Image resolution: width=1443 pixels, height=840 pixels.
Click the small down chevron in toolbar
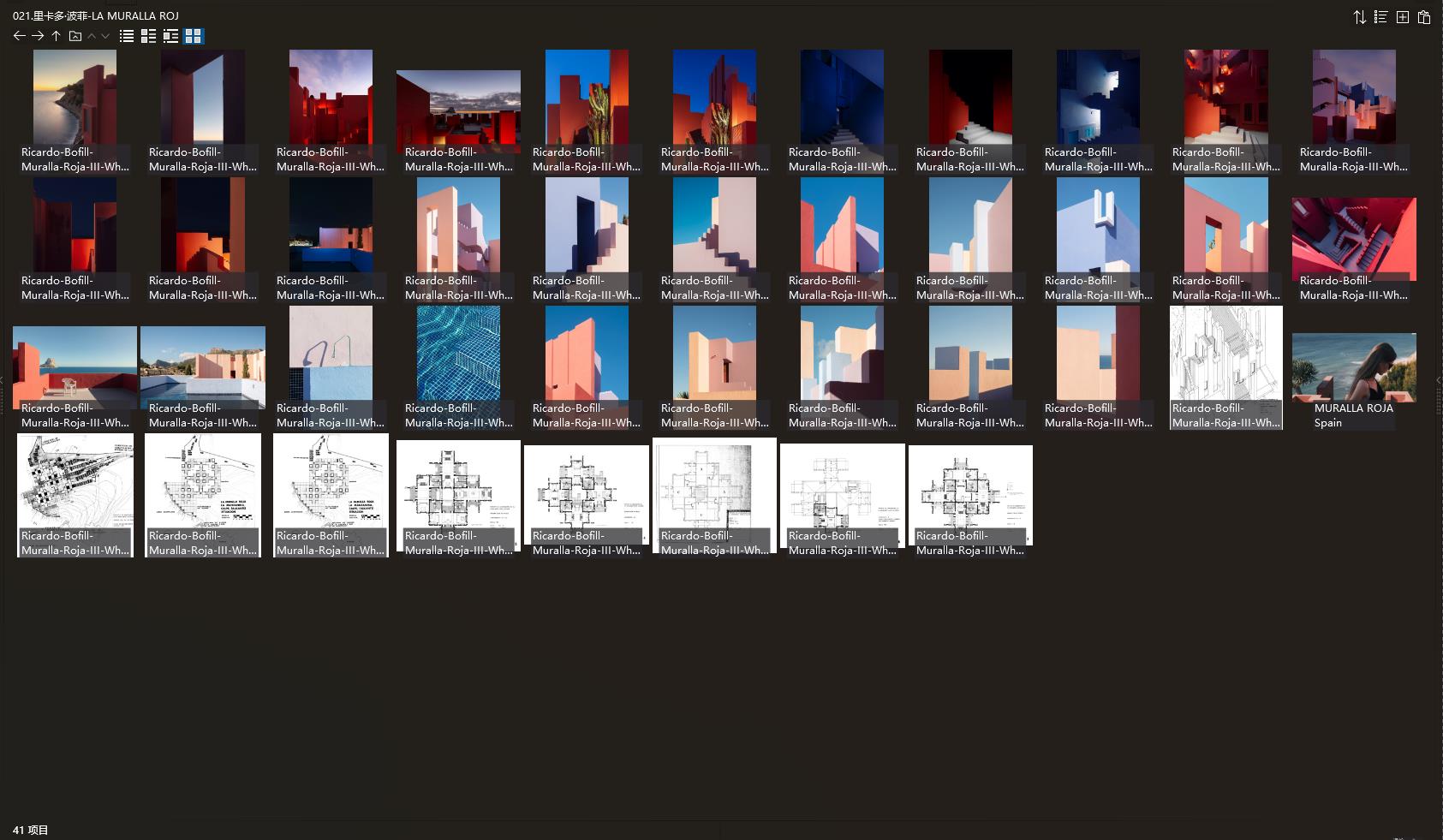pos(105,36)
